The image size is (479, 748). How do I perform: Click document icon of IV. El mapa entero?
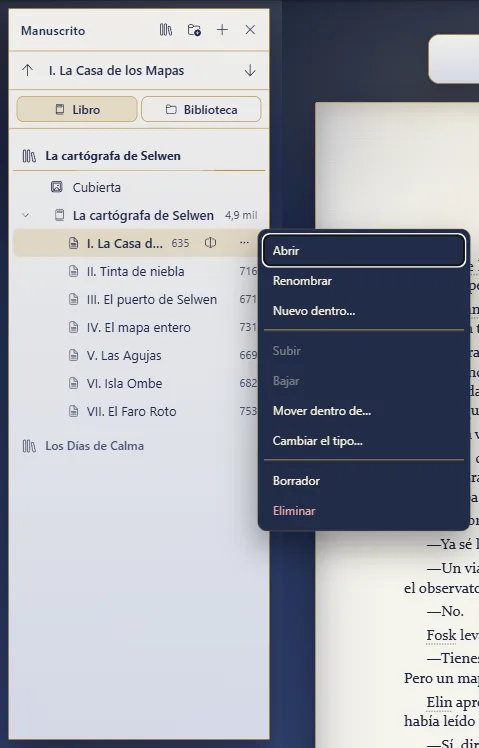coord(73,327)
